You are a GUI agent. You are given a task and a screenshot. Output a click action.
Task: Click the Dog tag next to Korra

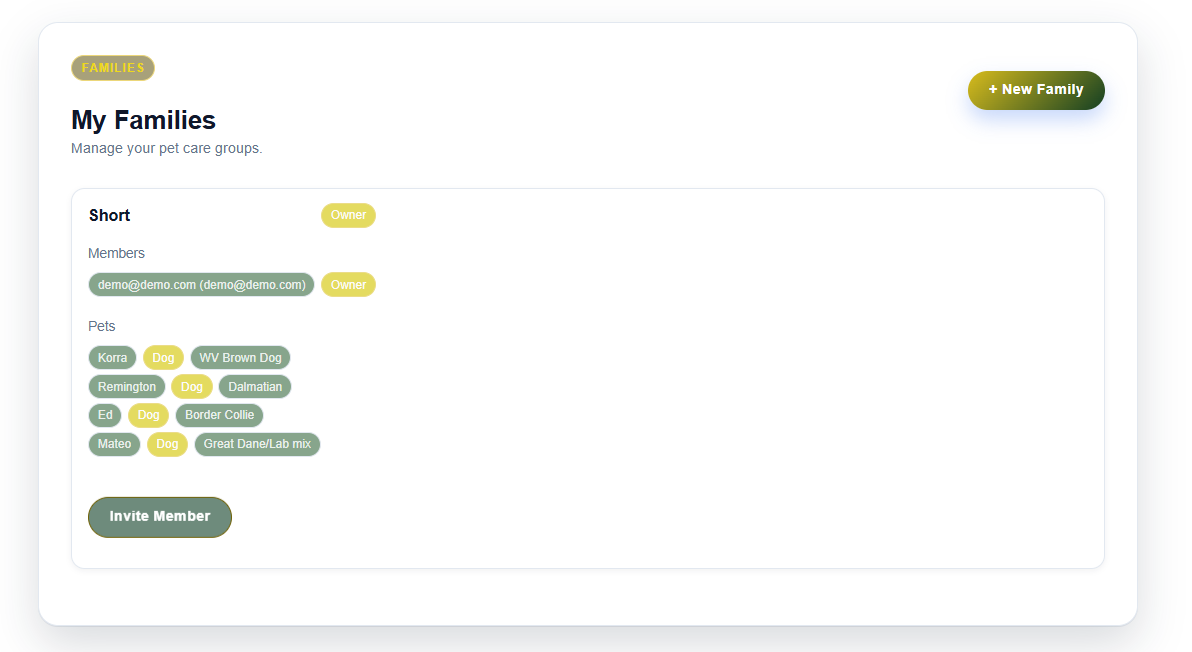coord(163,357)
